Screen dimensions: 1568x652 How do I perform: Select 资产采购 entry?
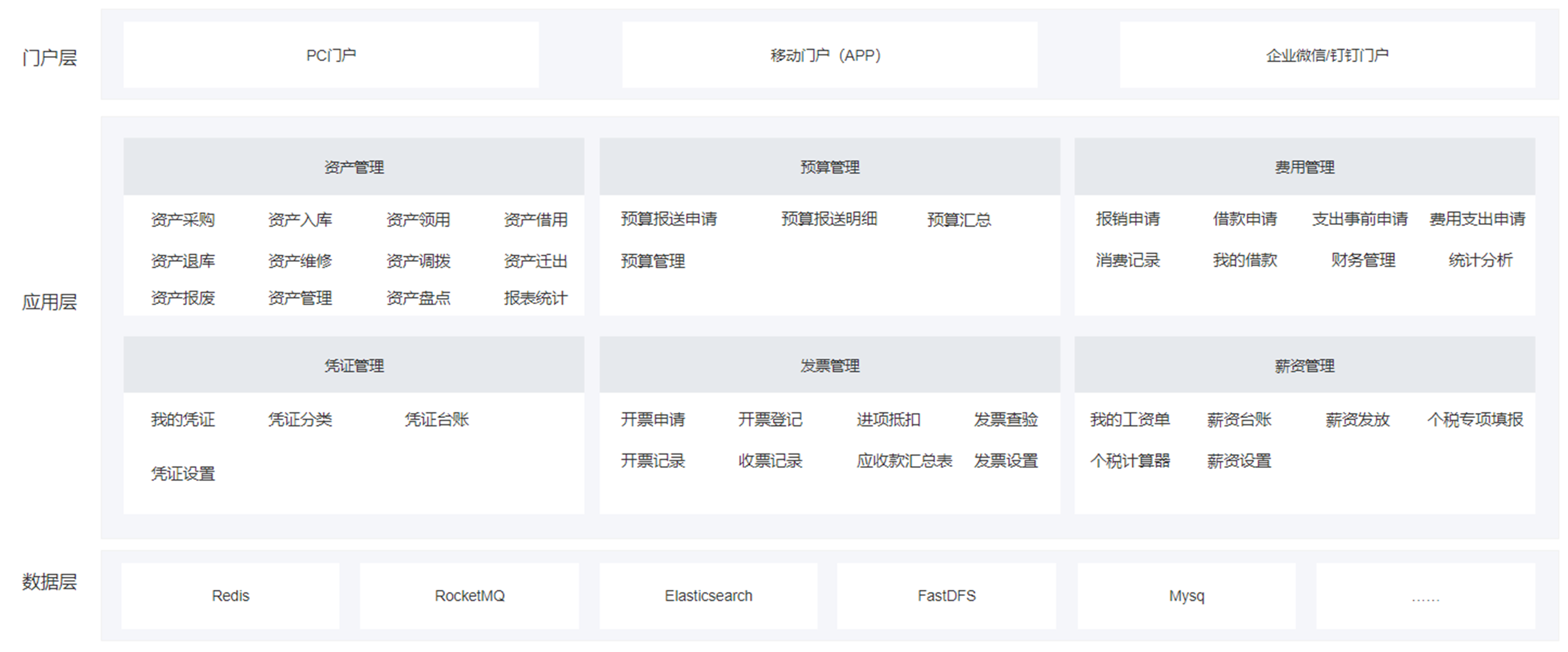click(x=183, y=220)
